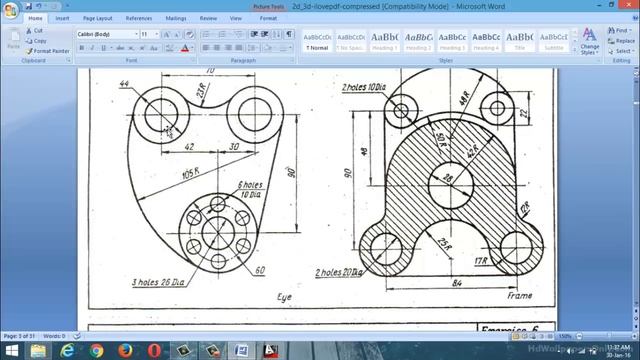Image resolution: width=640 pixels, height=360 pixels.
Task: Open the Change Case menu
Action: (x=154, y=48)
